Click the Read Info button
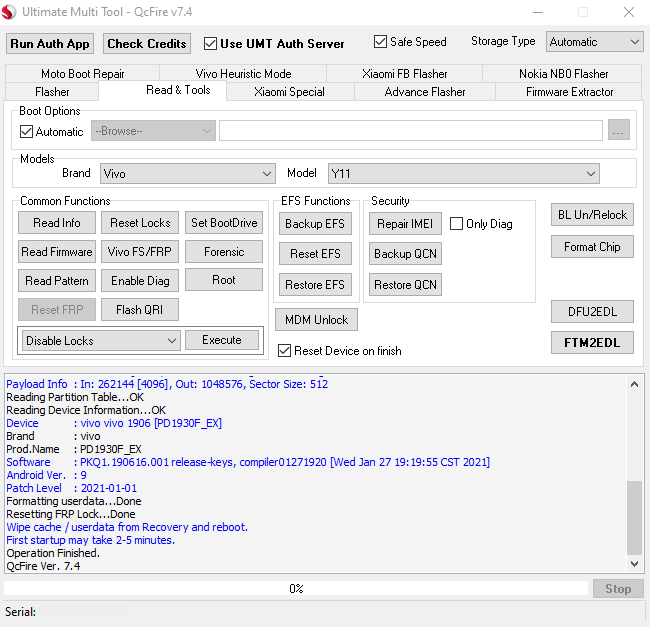 [x=57, y=223]
